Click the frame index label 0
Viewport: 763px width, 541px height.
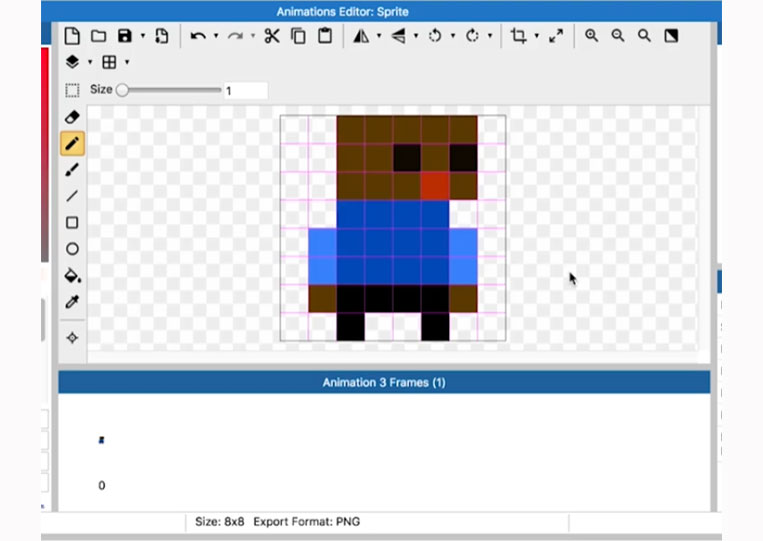[101, 486]
